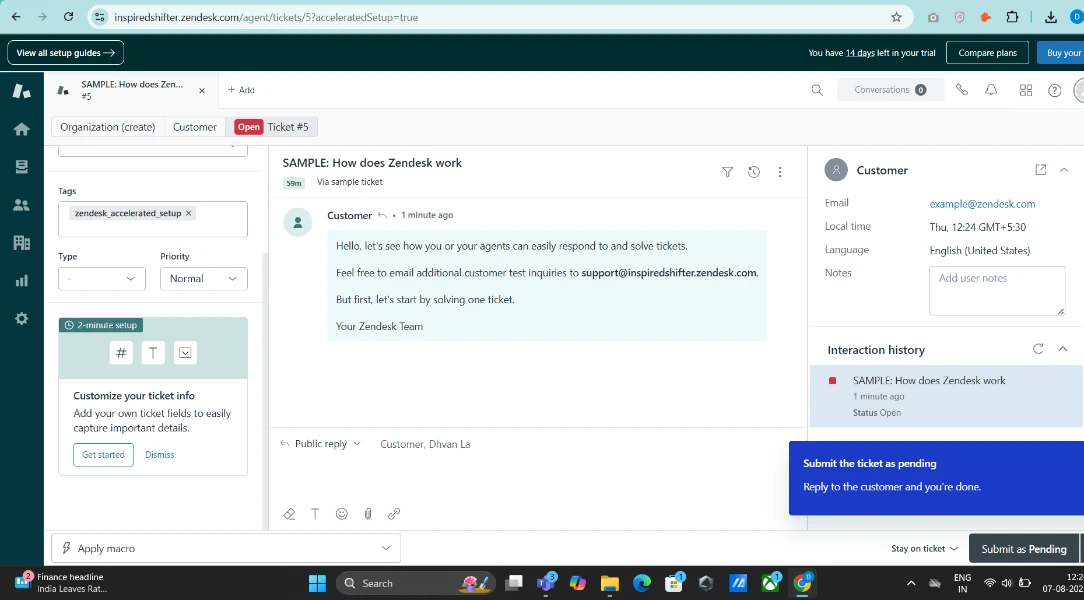Expand the Apply macro dropdown
The width and height of the screenshot is (1084, 600).
click(226, 548)
